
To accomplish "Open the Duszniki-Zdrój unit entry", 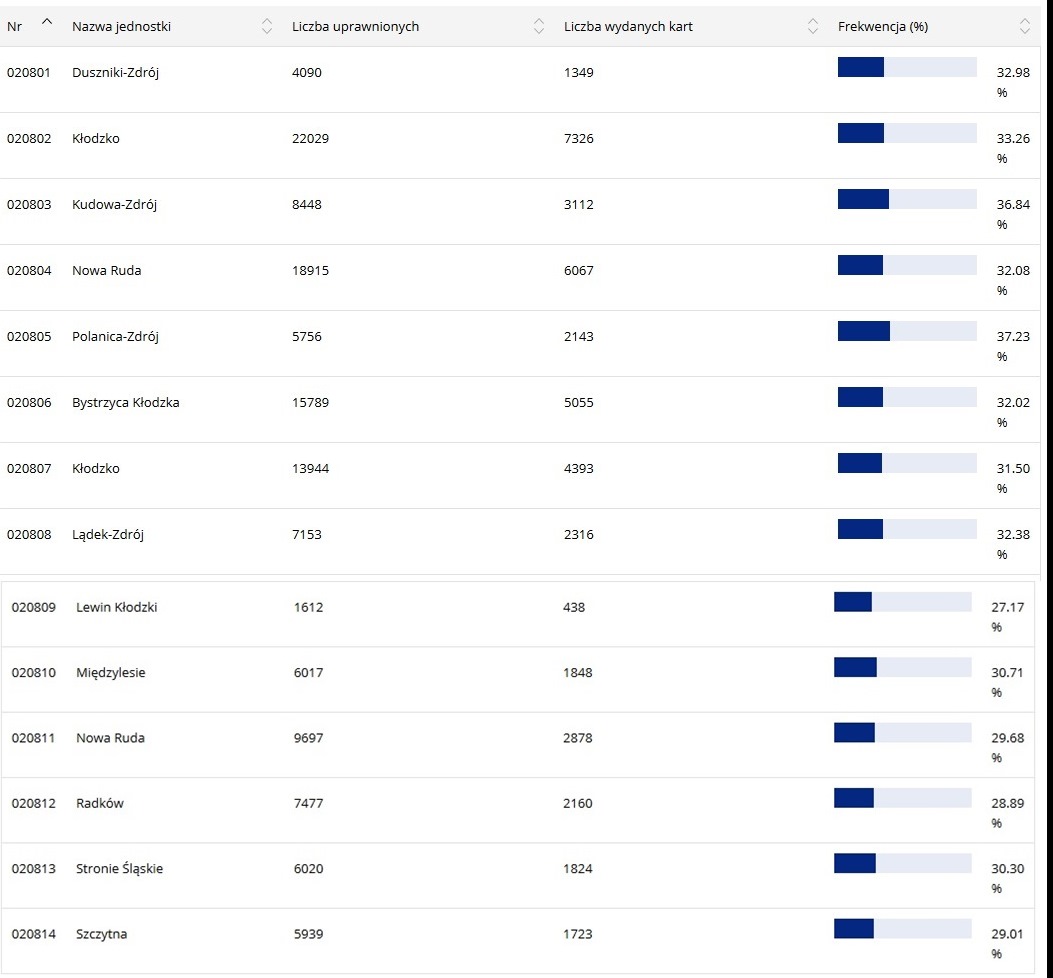I will click(x=115, y=73).
